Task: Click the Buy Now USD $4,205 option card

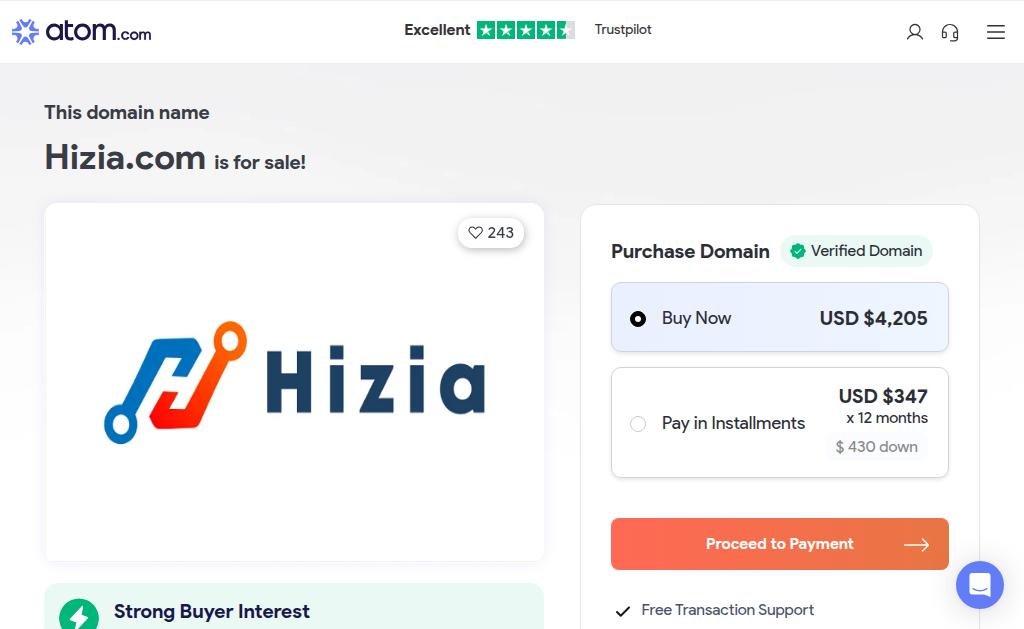Action: click(x=780, y=317)
